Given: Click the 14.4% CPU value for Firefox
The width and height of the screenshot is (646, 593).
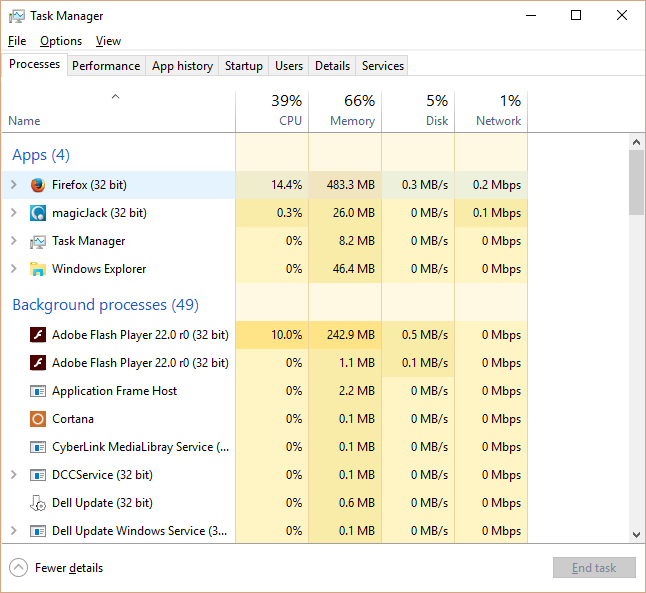Looking at the screenshot, I should (286, 185).
